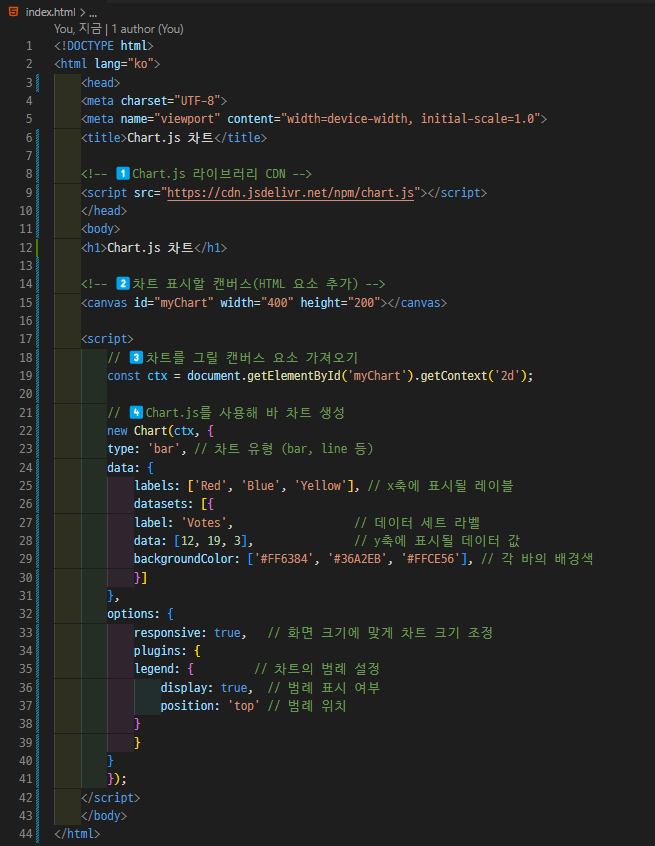This screenshot has height=846, width=655.
Task: Click the '#36A2EB' color string
Action: click(x=357, y=558)
